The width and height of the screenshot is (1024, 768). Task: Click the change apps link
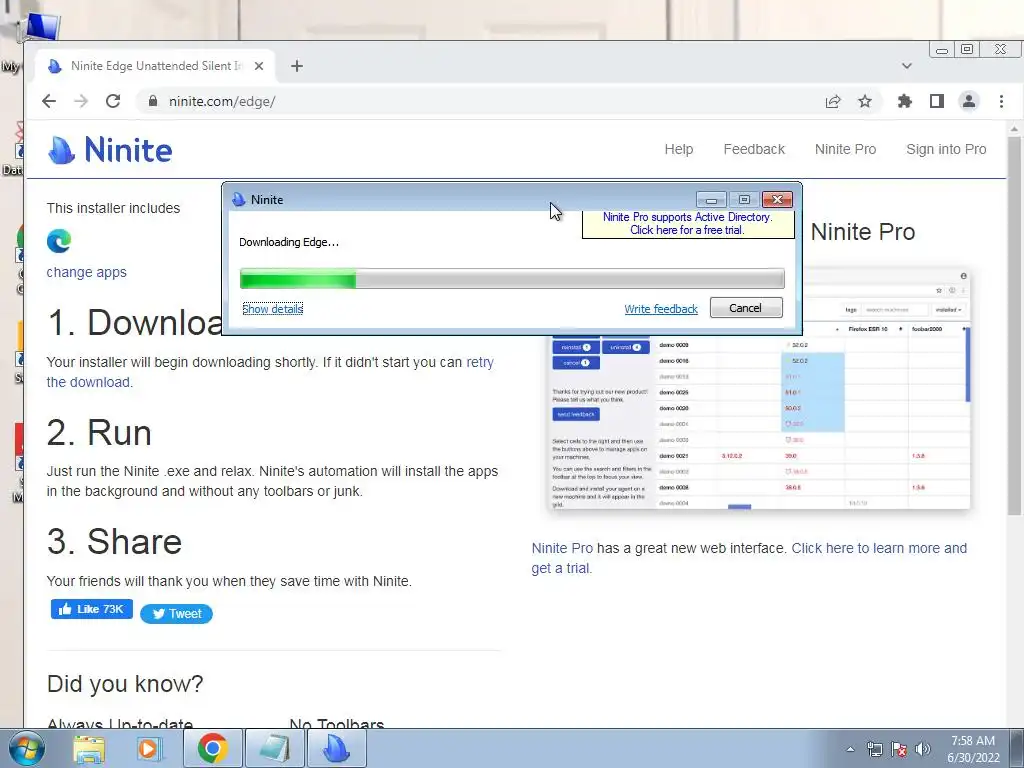pyautogui.click(x=86, y=272)
